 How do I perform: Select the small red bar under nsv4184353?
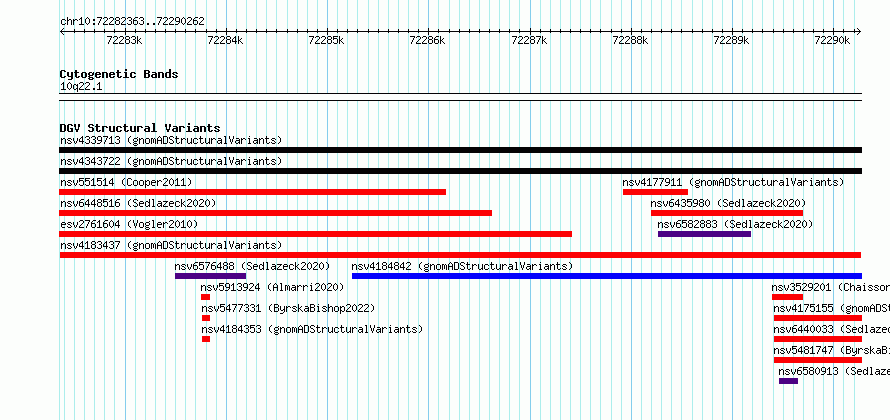pos(206,339)
